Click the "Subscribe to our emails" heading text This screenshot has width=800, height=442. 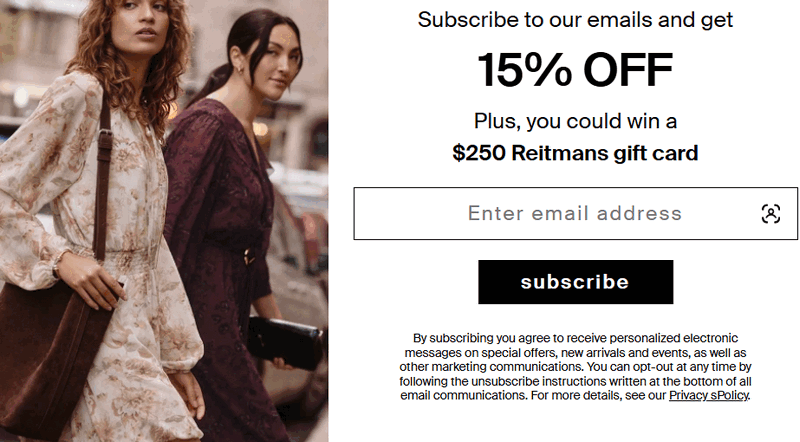pos(575,19)
